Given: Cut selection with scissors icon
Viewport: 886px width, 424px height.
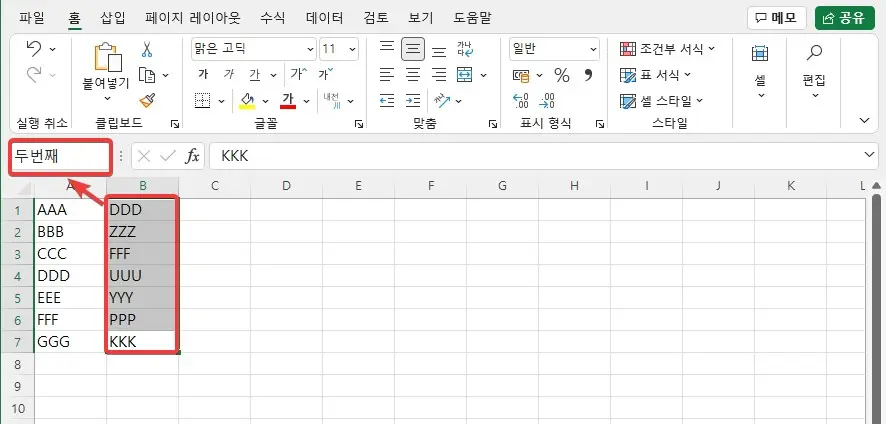Looking at the screenshot, I should (147, 49).
